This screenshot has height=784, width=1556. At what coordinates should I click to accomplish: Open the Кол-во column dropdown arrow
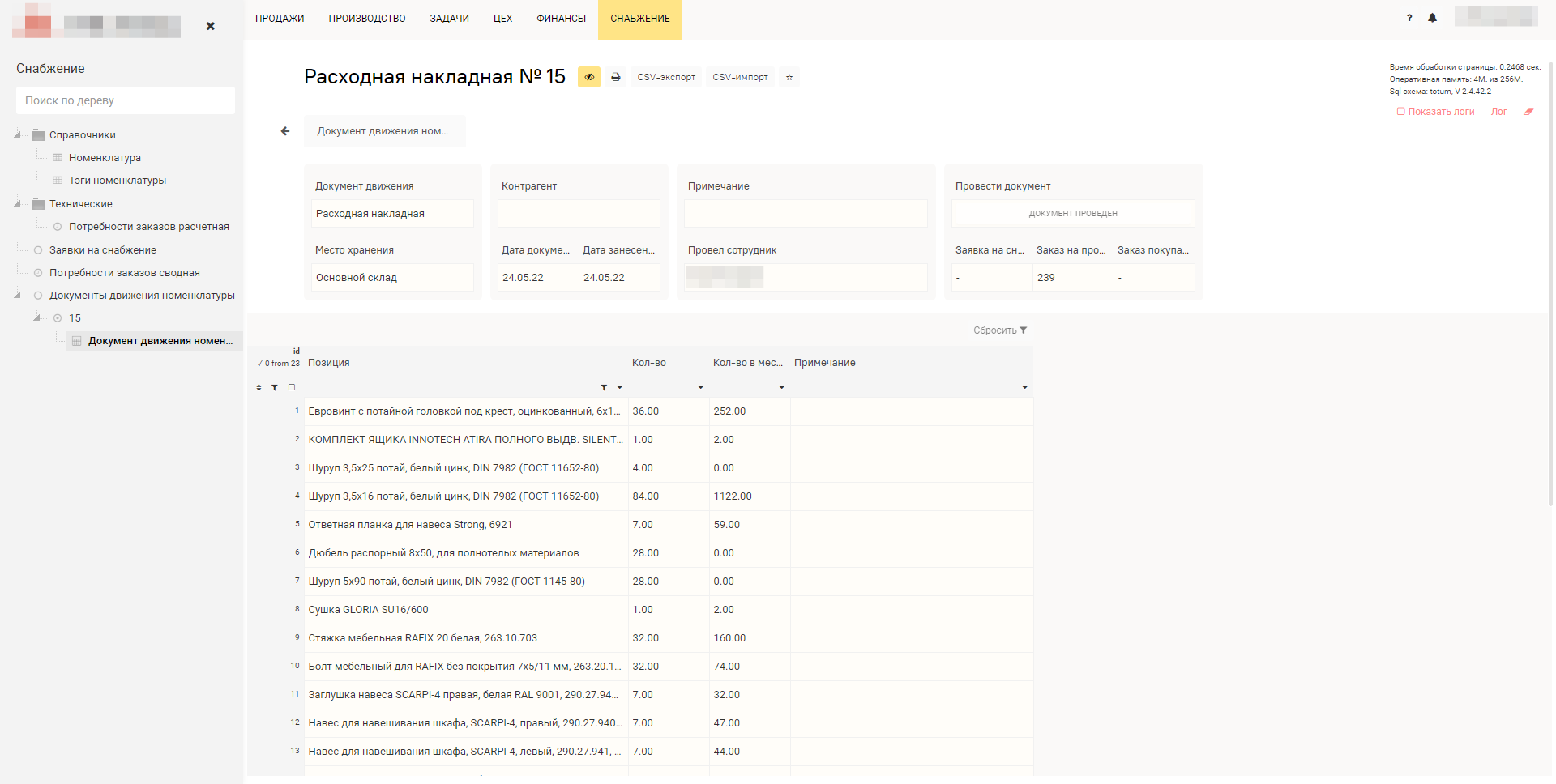[x=701, y=388]
